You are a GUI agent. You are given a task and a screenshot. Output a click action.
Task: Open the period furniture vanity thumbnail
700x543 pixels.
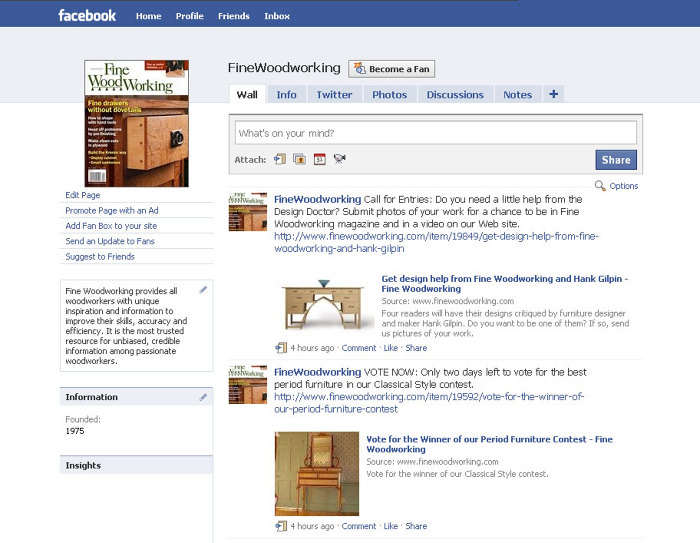coord(317,474)
